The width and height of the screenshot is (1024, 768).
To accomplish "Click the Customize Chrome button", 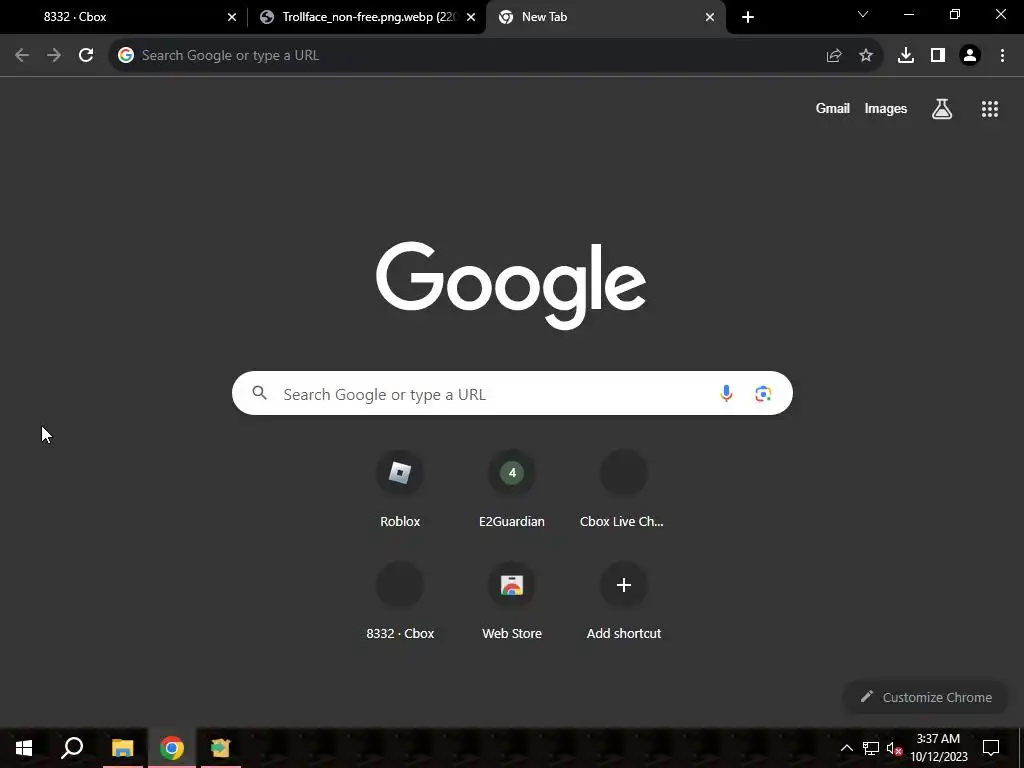I will coord(926,697).
